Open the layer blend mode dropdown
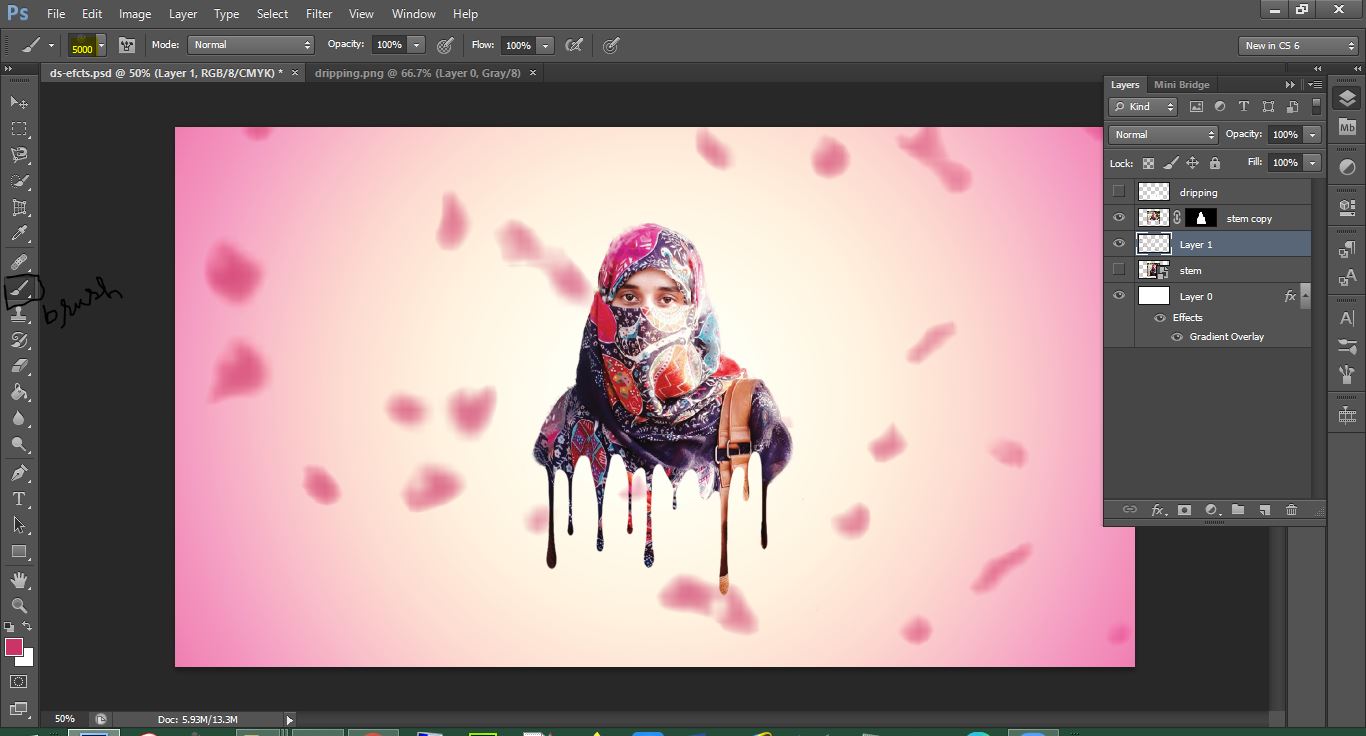The width and height of the screenshot is (1366, 736). coord(1162,135)
